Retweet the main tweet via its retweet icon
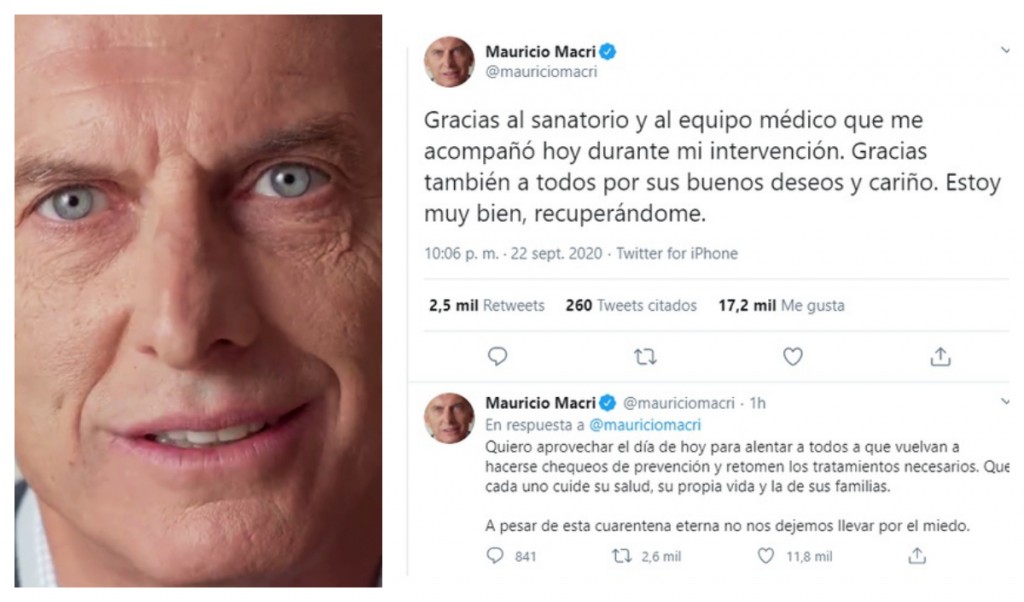1024x602 pixels. [645, 356]
